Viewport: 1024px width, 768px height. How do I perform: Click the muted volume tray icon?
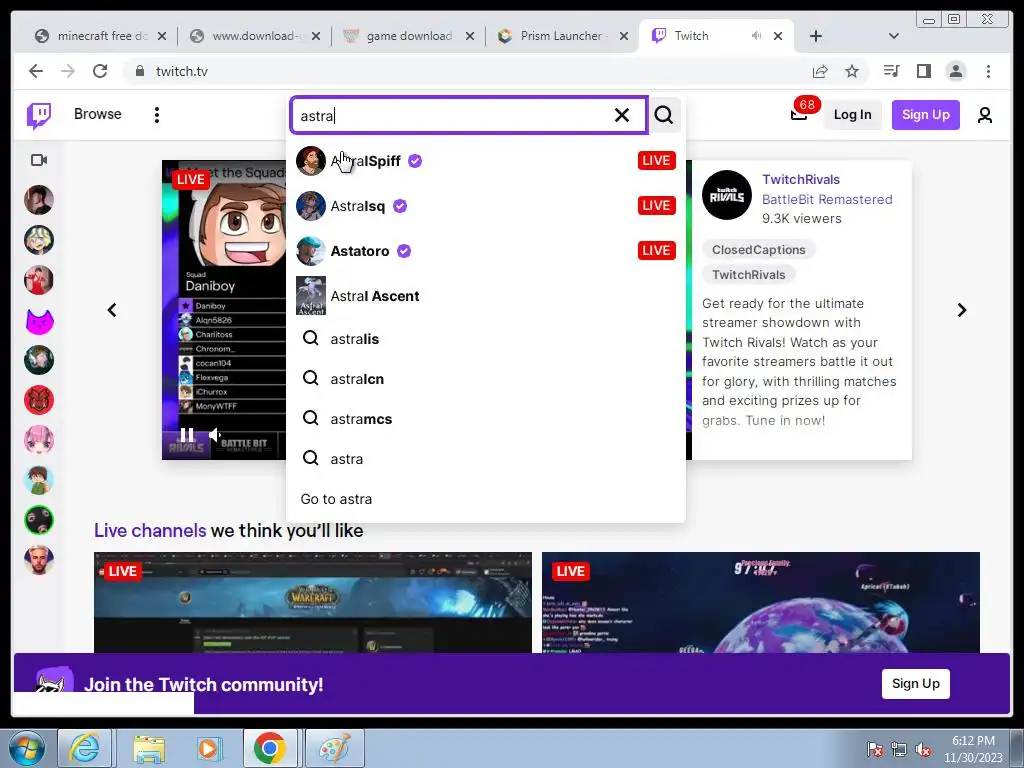coord(923,749)
